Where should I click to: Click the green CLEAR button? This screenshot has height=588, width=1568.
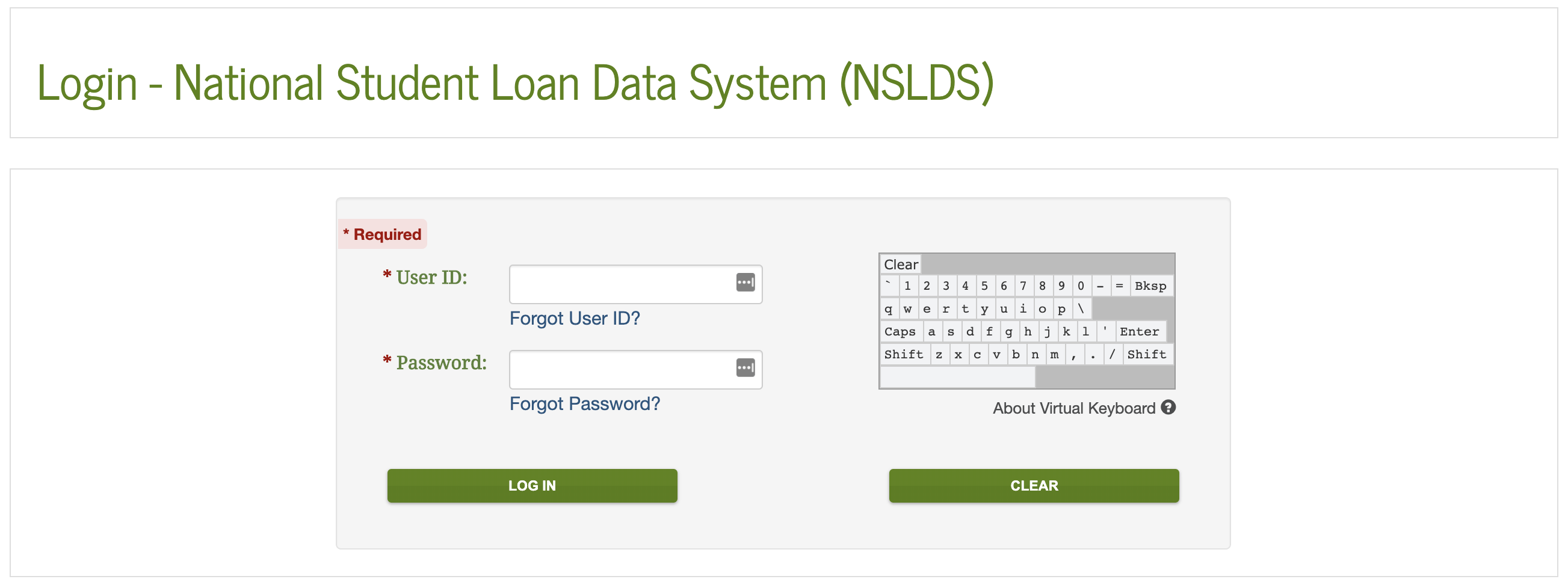click(x=1034, y=486)
